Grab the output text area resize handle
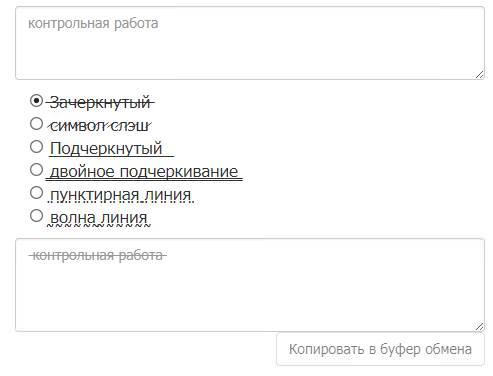The image size is (493, 376). tap(479, 327)
